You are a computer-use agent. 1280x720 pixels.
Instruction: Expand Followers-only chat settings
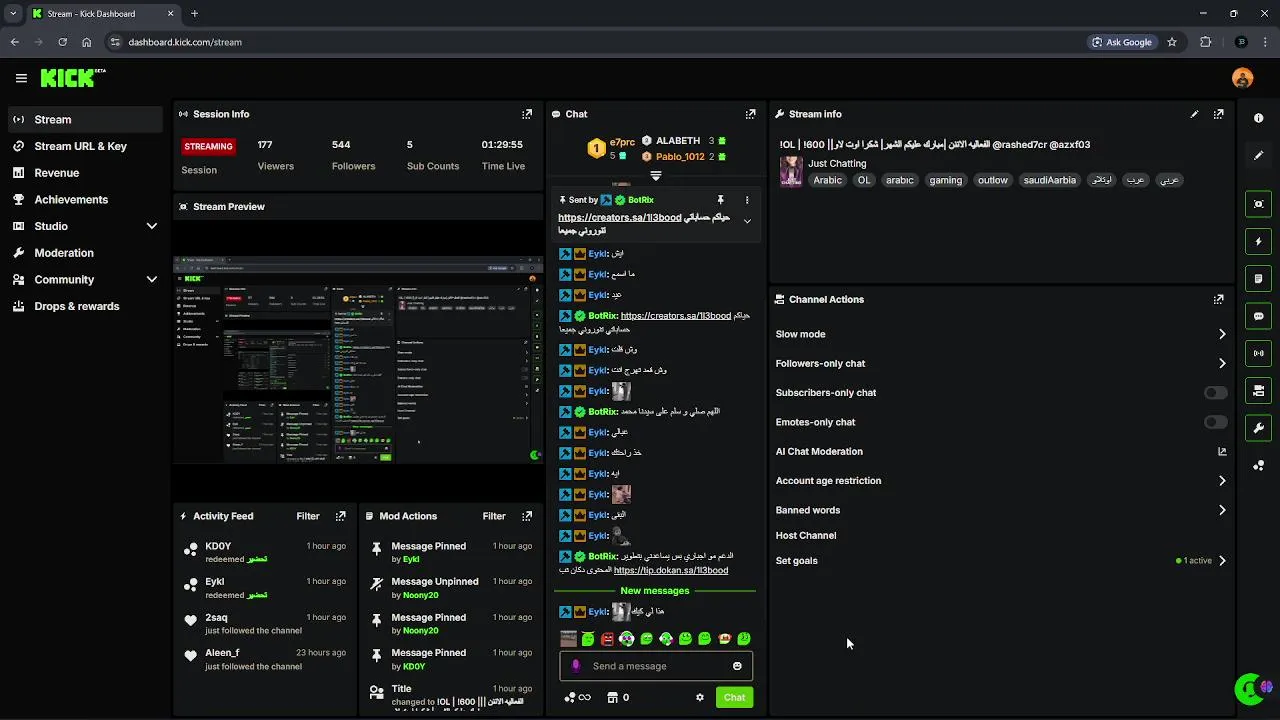tap(1222, 364)
